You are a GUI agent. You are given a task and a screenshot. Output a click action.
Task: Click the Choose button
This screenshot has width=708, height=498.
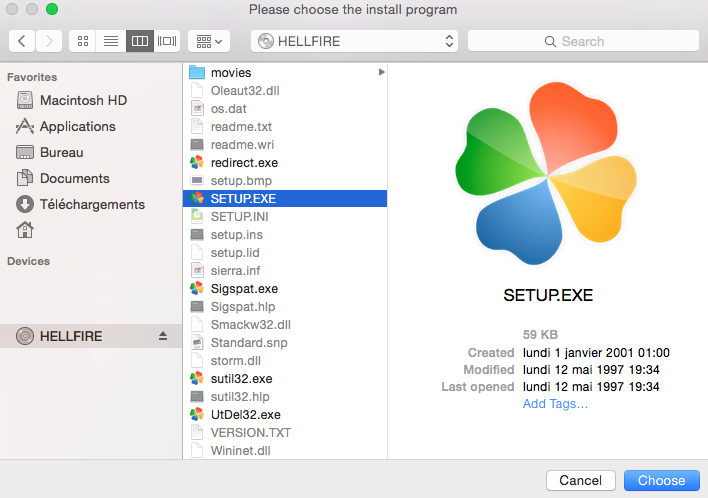pos(661,480)
